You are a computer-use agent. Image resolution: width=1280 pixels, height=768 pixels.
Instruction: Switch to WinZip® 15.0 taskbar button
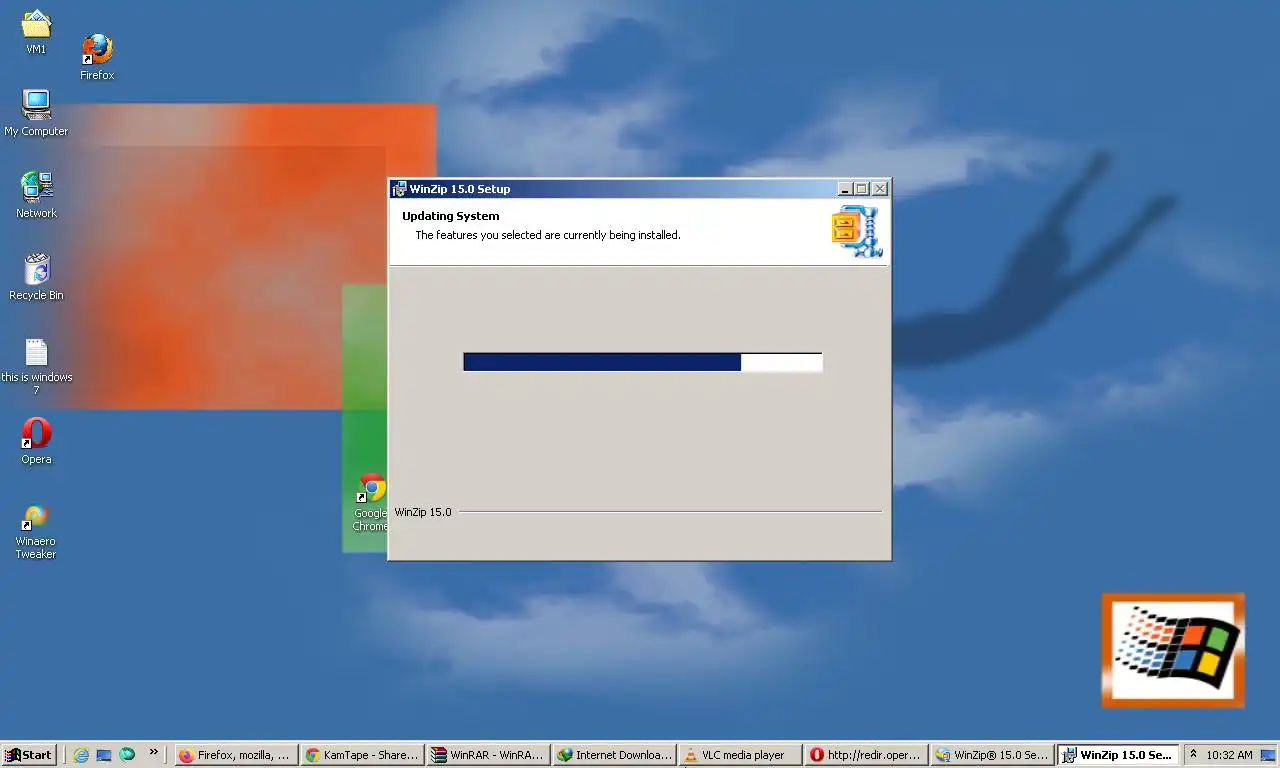click(993, 755)
